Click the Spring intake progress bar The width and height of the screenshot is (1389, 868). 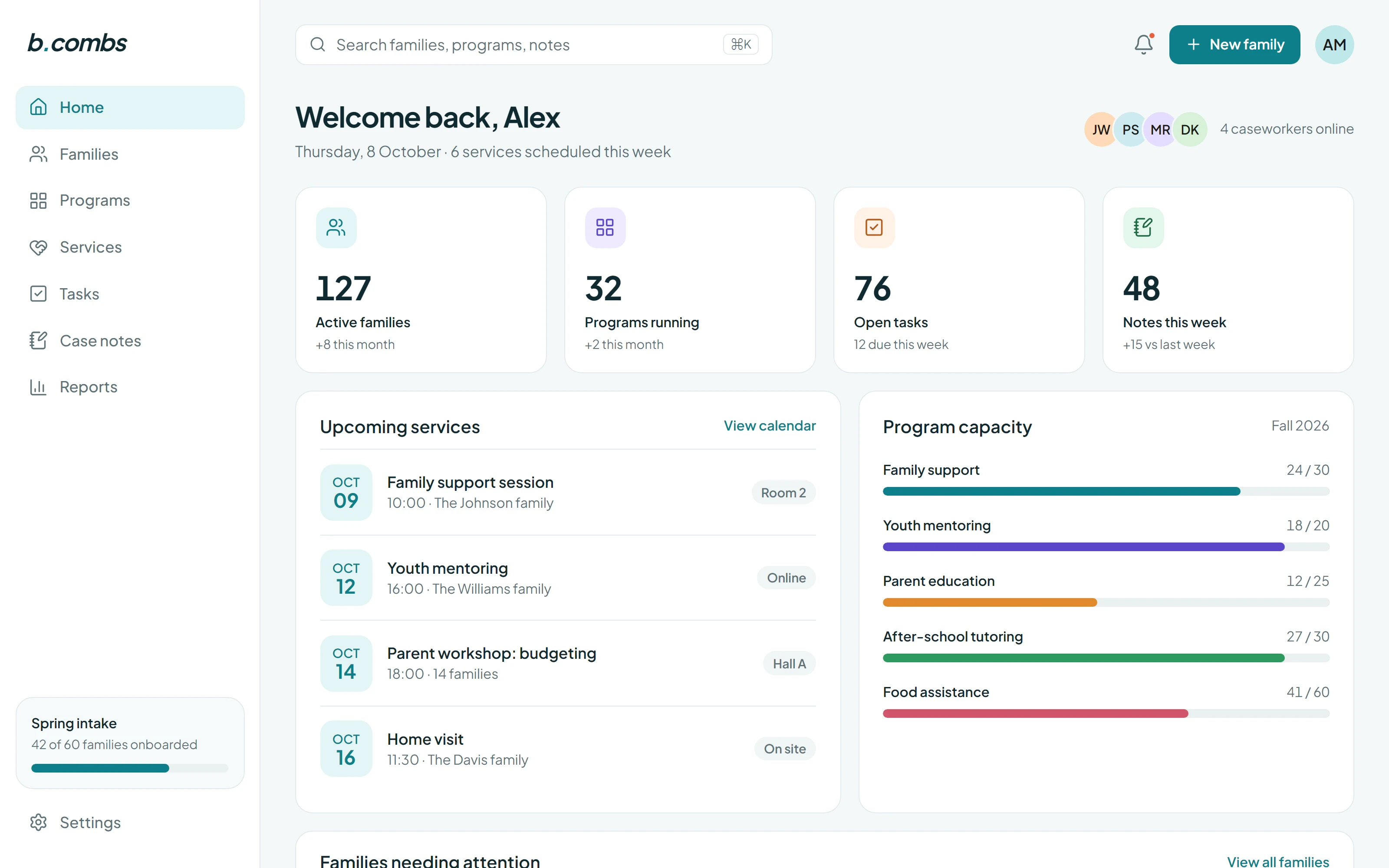pyautogui.click(x=130, y=768)
